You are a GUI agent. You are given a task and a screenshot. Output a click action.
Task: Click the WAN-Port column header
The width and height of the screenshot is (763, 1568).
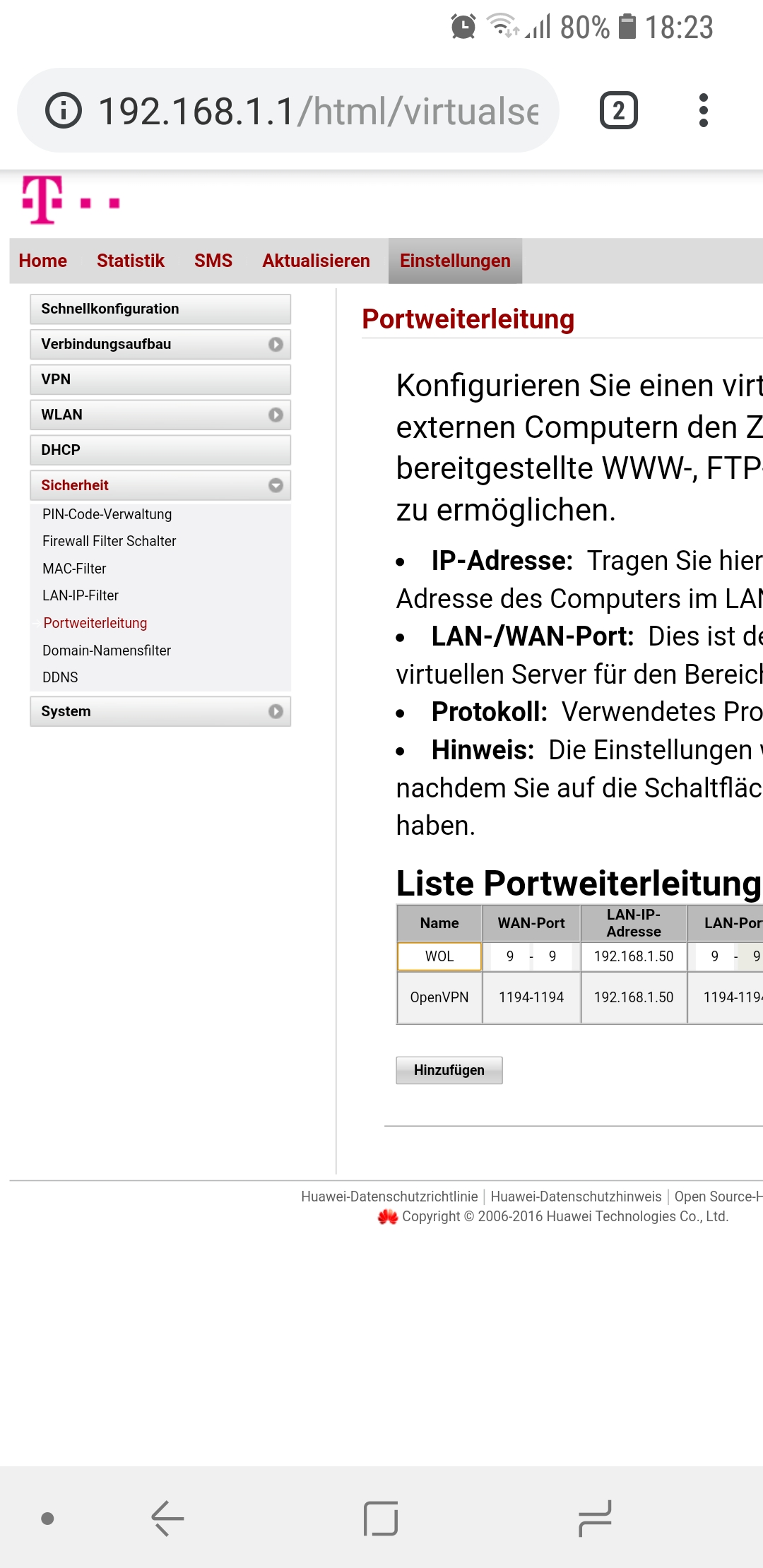point(531,923)
